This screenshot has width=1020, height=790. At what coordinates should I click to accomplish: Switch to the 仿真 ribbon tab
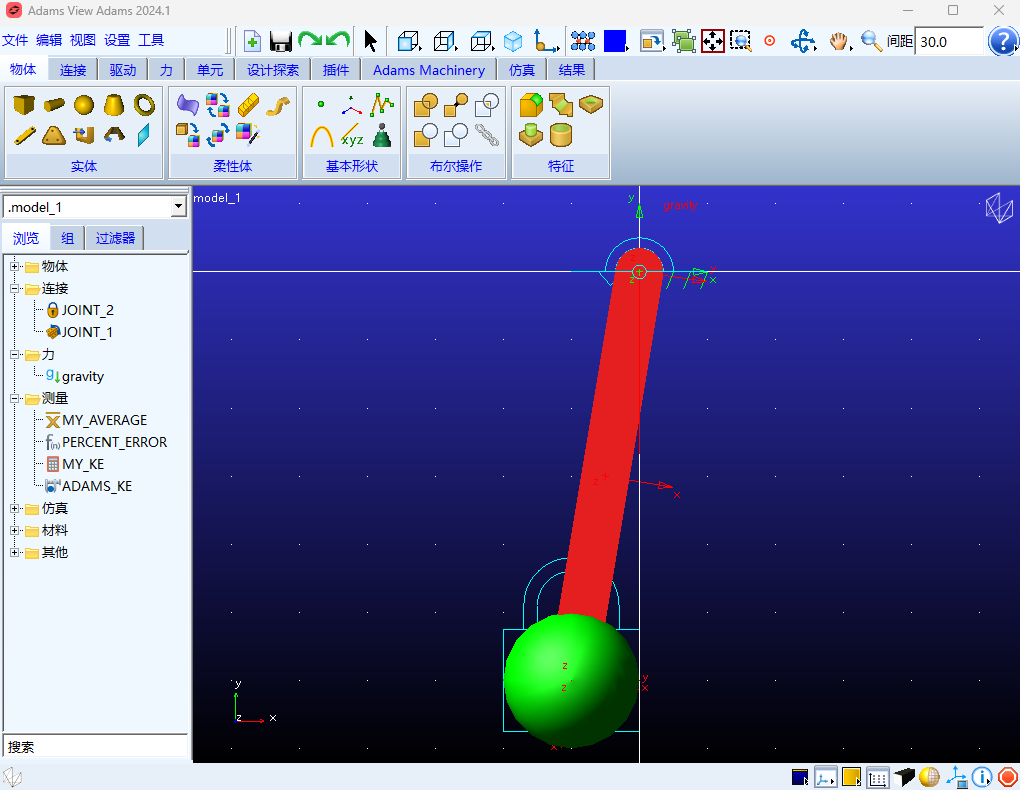click(522, 70)
